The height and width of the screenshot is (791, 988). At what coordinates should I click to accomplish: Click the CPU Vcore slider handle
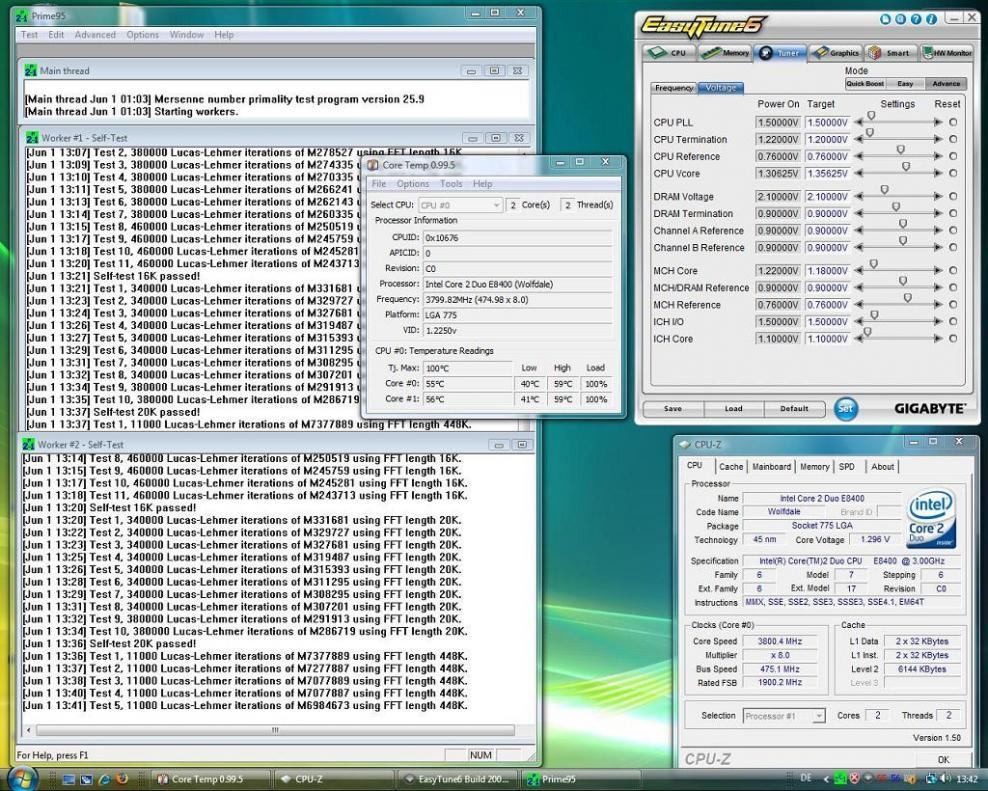tap(905, 167)
